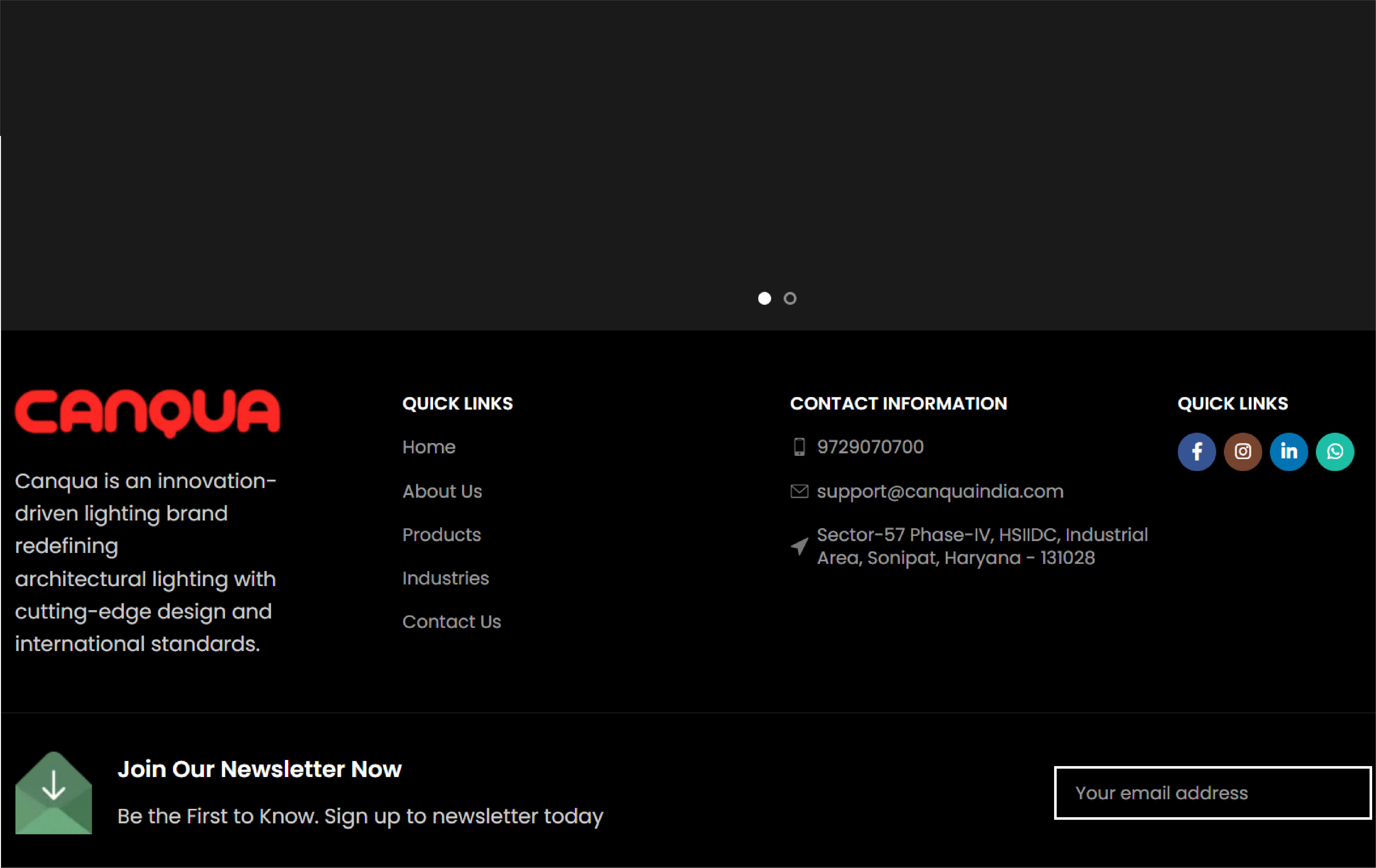Image resolution: width=1376 pixels, height=868 pixels.
Task: Go to the Home footer link
Action: [429, 447]
